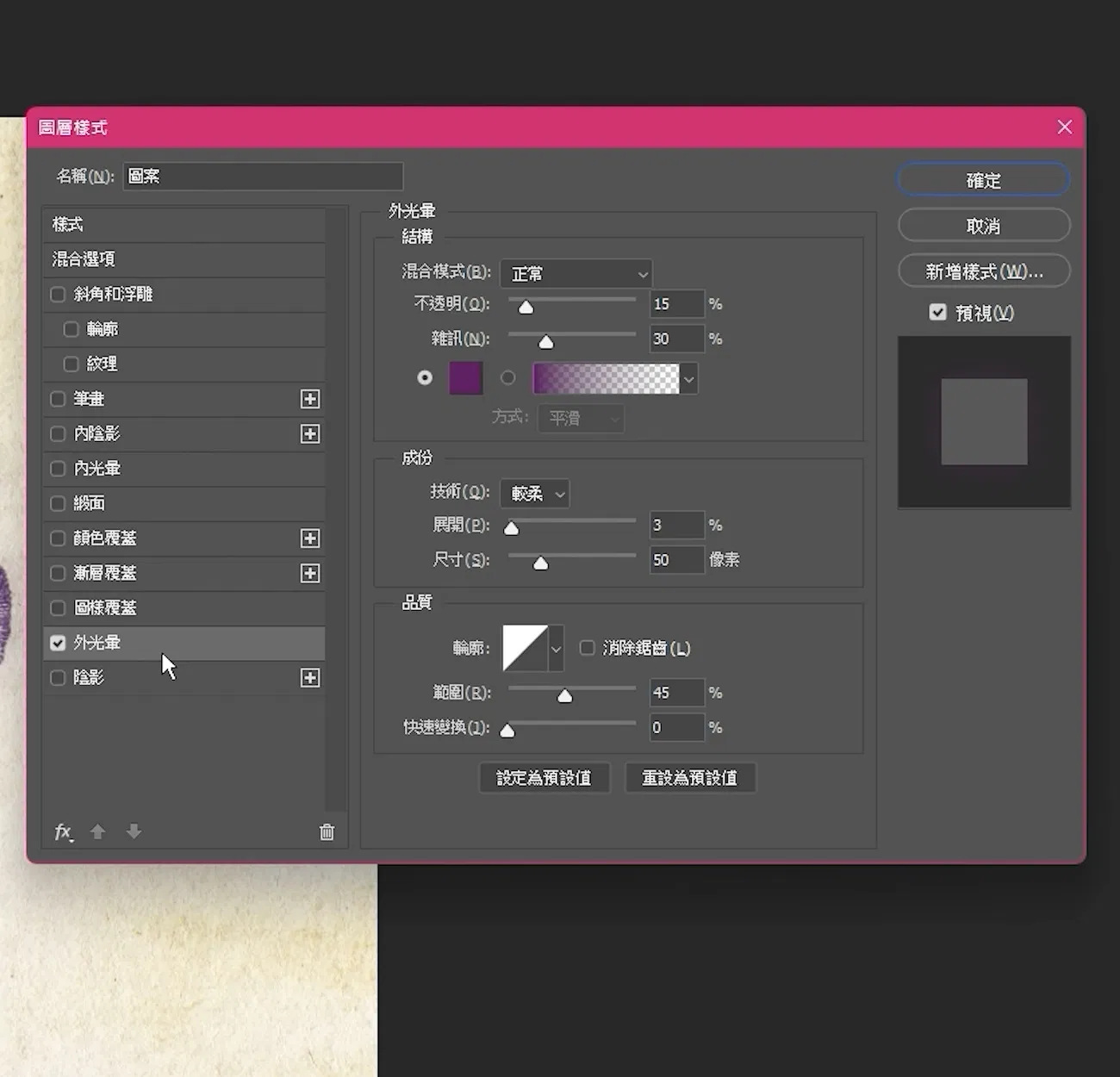Click the 設定為預設值 button

pos(544,778)
